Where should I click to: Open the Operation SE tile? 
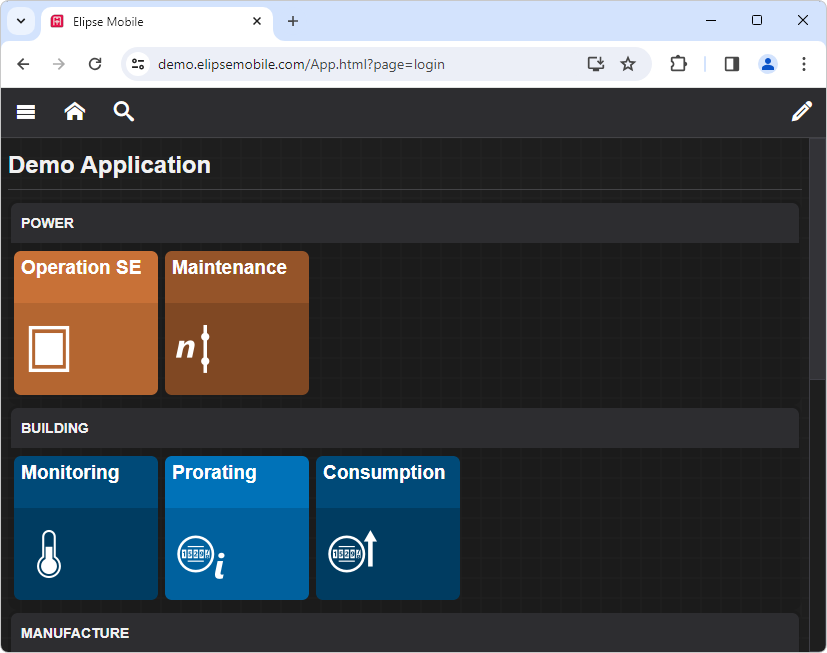point(86,323)
